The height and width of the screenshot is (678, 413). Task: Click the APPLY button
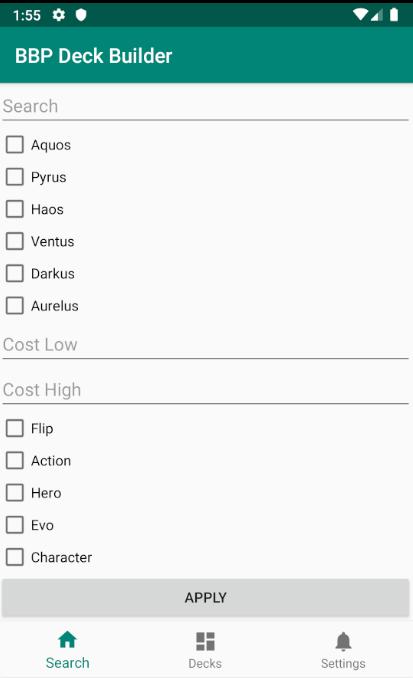[205, 598]
